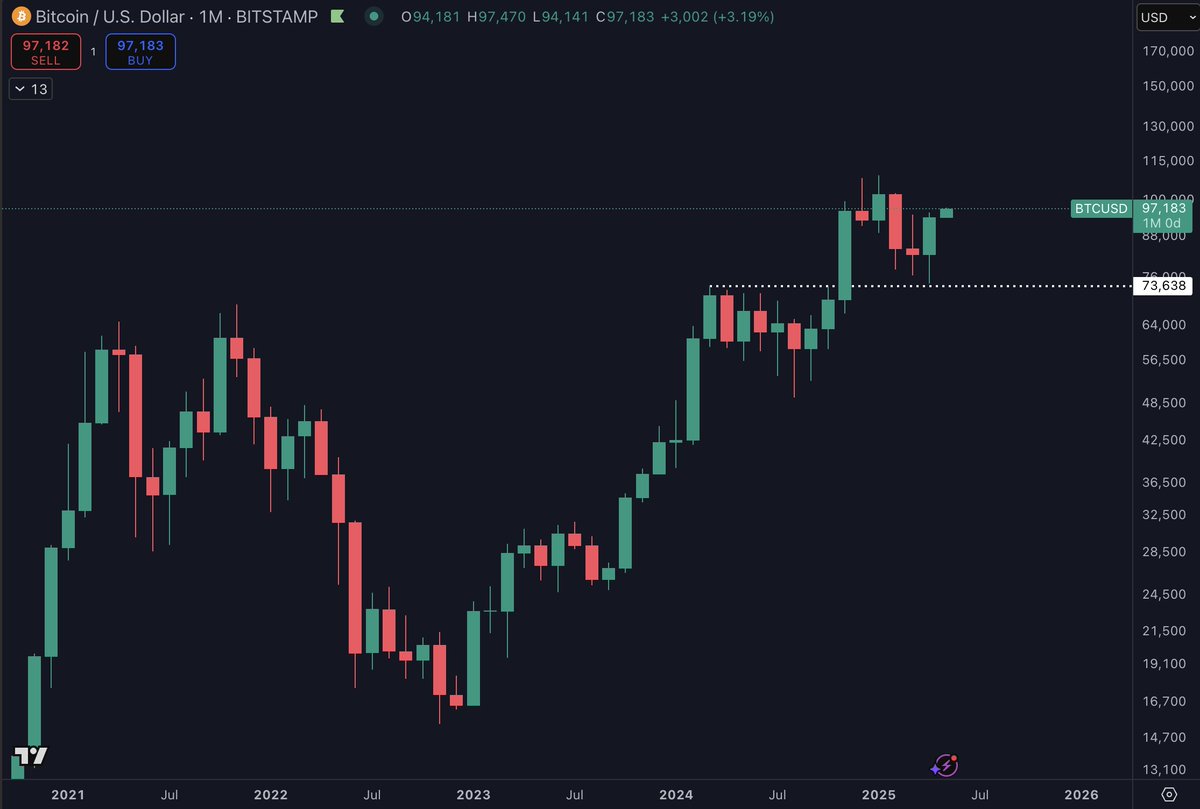Click the green market status dot
This screenshot has width=1200, height=809.
[x=374, y=17]
